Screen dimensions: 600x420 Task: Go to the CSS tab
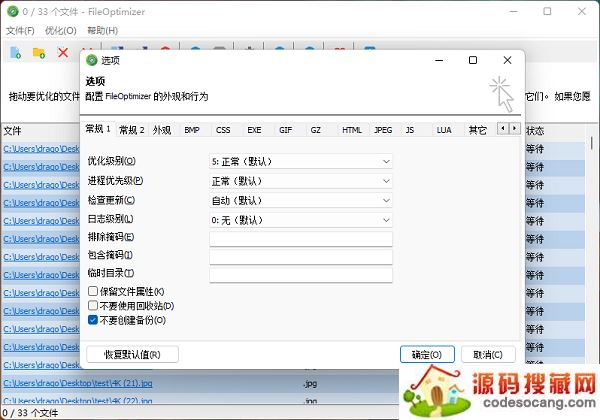tap(223, 130)
